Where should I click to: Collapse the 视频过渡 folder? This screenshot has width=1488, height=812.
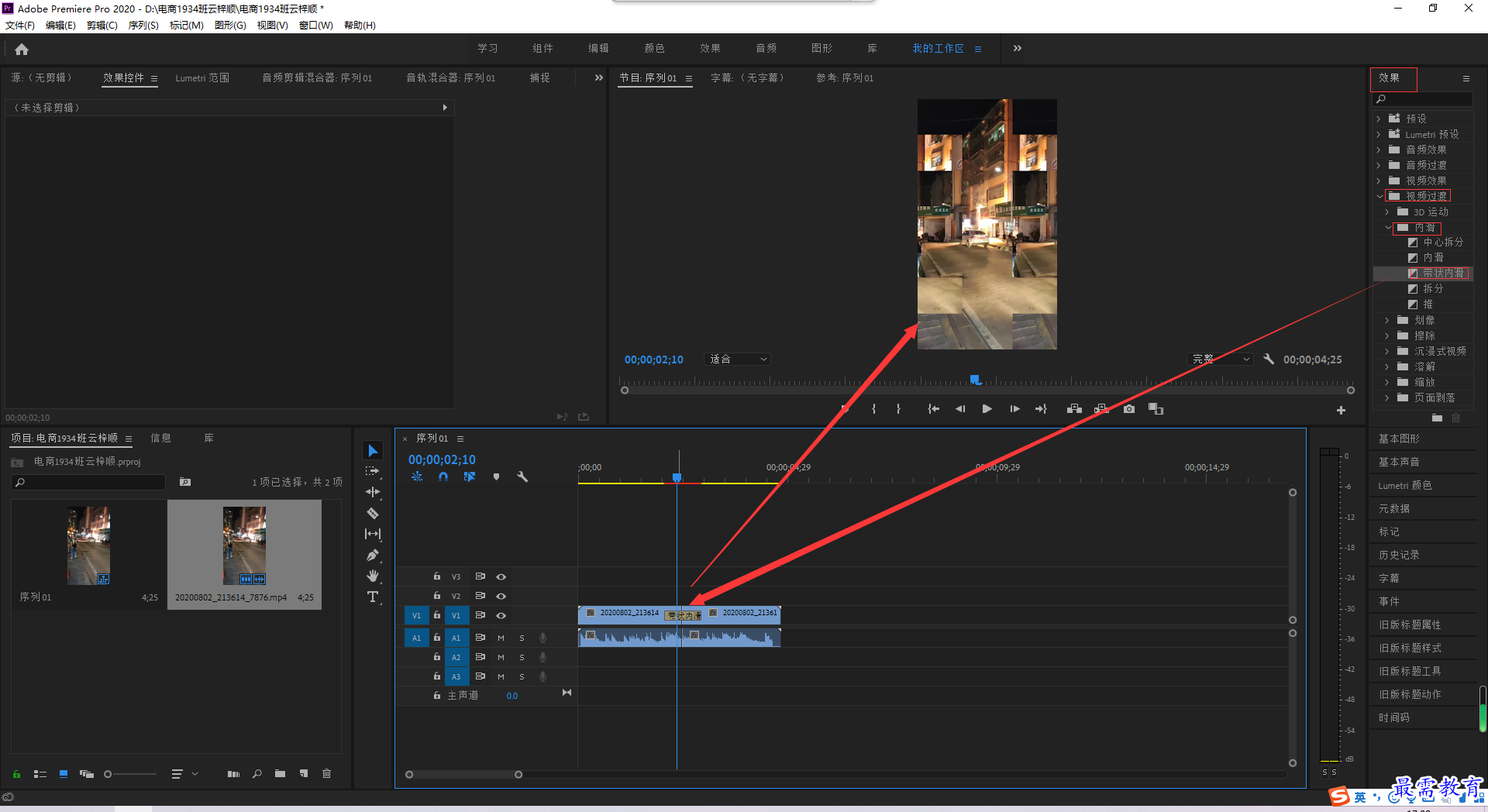click(1379, 196)
